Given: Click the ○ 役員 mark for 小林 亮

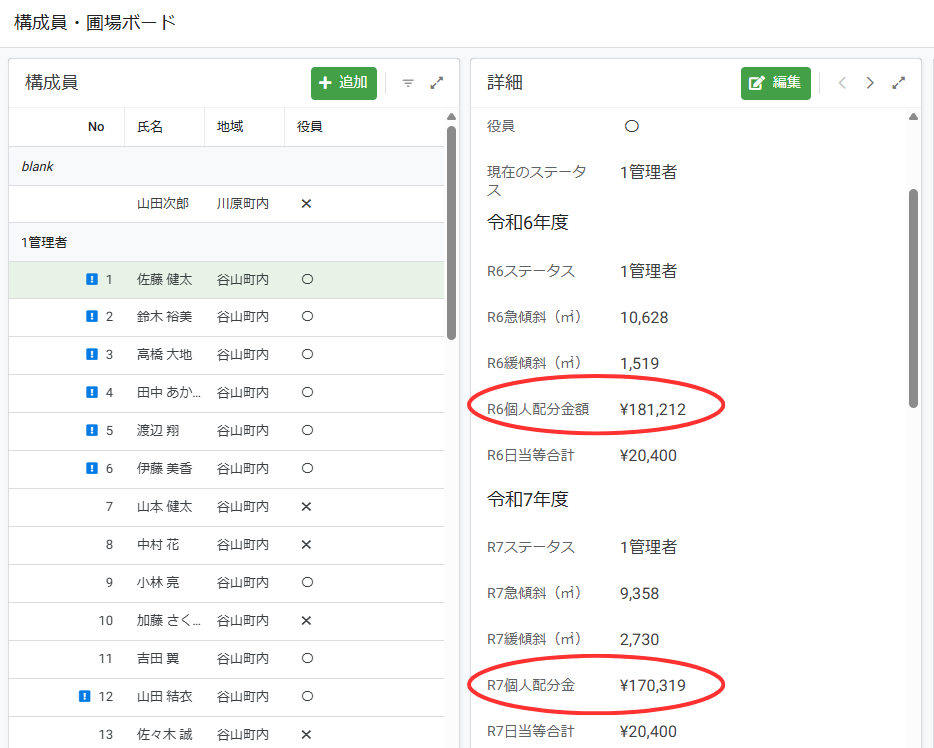Looking at the screenshot, I should pyautogui.click(x=307, y=582).
